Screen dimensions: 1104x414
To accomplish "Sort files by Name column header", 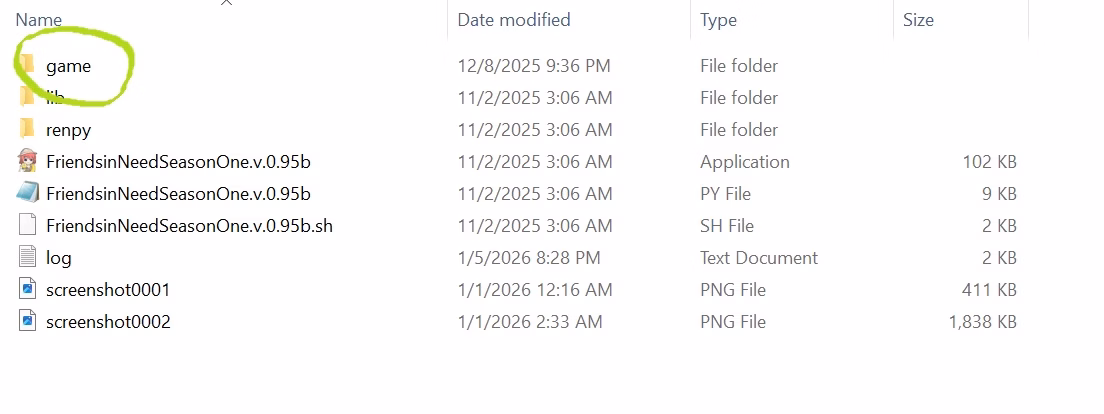I will [x=39, y=20].
